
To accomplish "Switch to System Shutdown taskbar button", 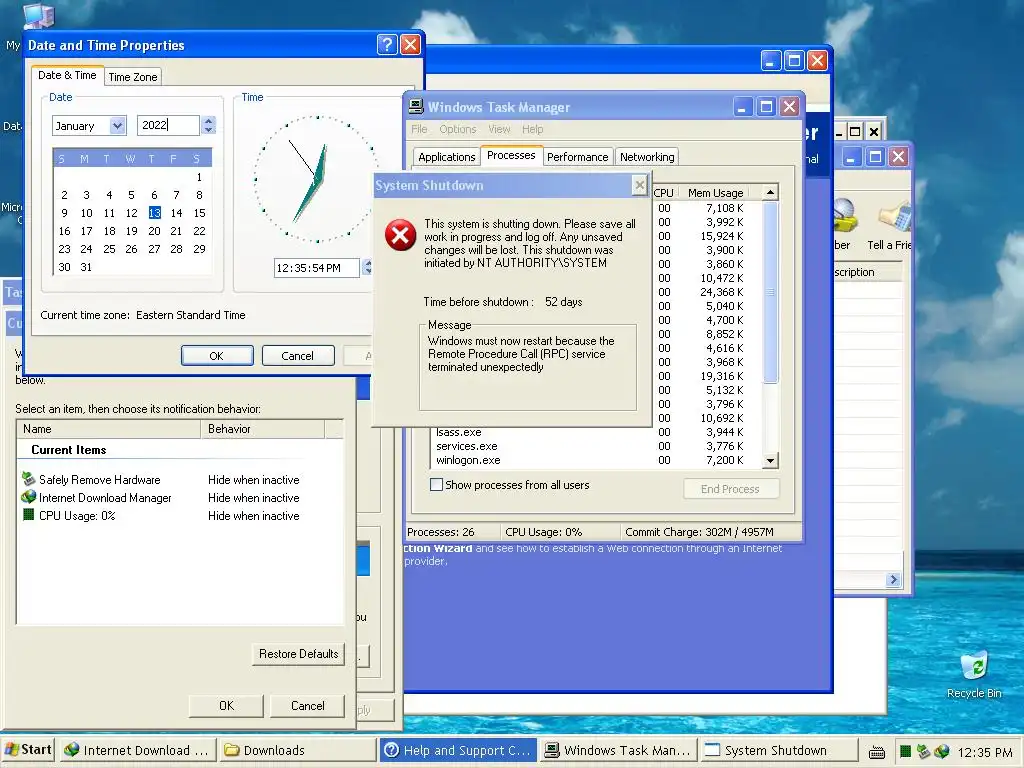I will [777, 750].
